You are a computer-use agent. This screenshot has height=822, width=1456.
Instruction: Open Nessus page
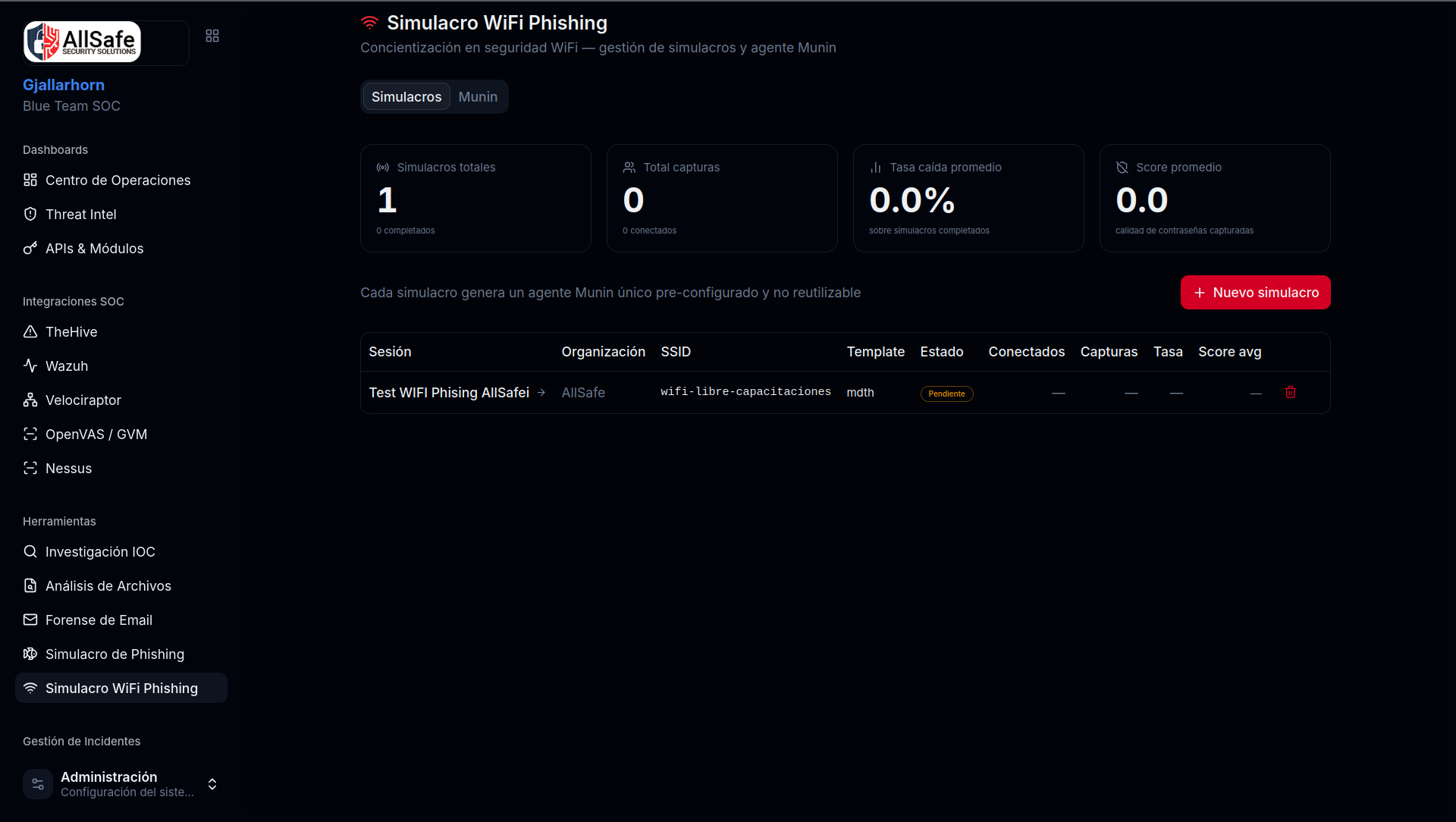(x=121, y=468)
